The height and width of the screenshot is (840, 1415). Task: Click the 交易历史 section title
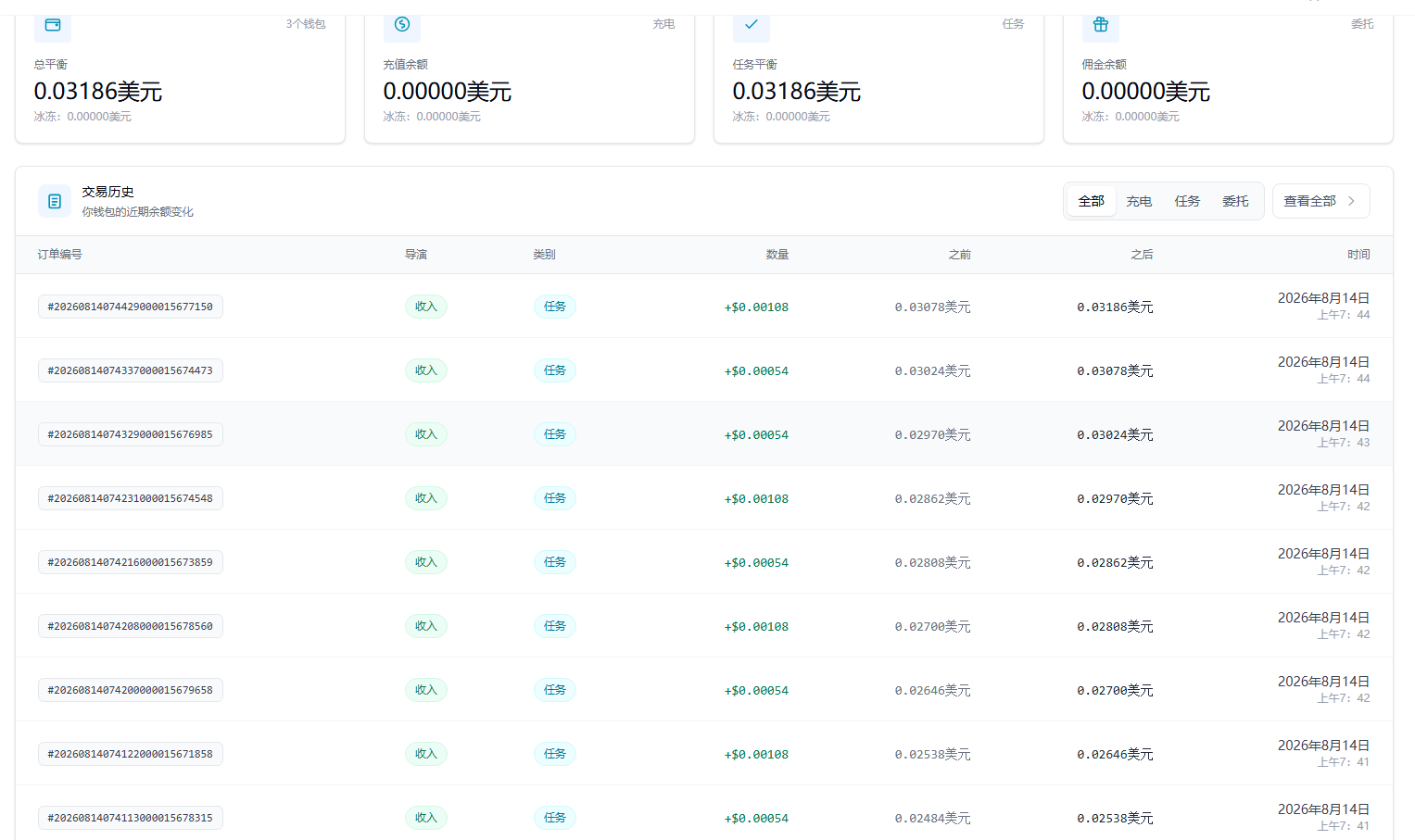(107, 192)
